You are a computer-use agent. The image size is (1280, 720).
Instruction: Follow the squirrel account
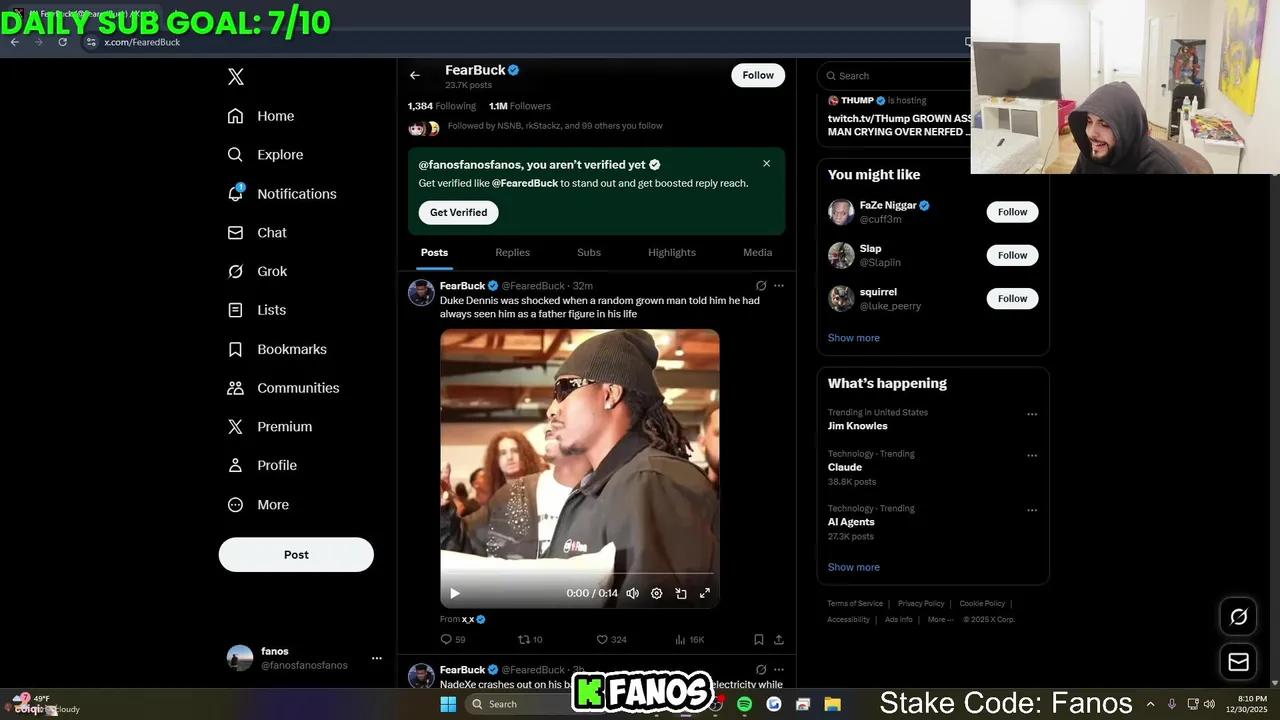(1012, 298)
